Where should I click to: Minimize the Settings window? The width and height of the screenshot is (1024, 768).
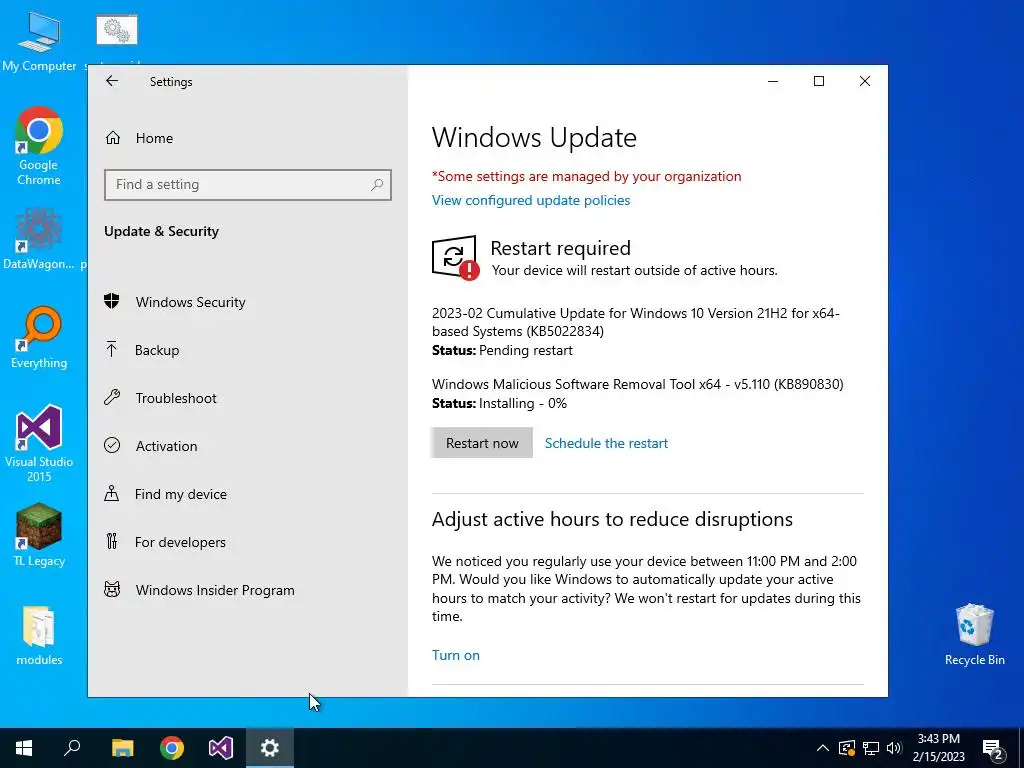tap(773, 81)
